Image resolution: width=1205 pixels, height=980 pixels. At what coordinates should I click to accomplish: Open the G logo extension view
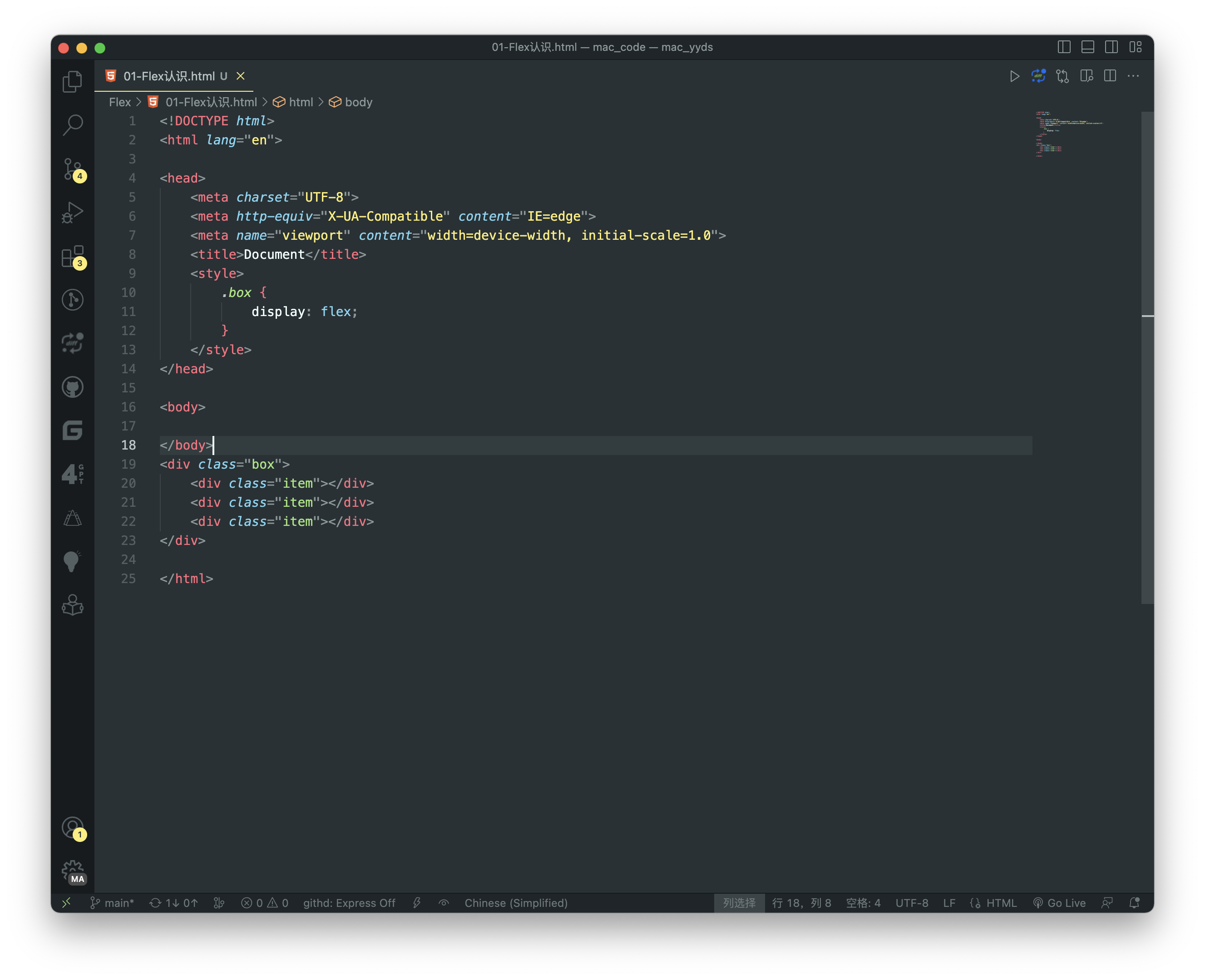72,431
